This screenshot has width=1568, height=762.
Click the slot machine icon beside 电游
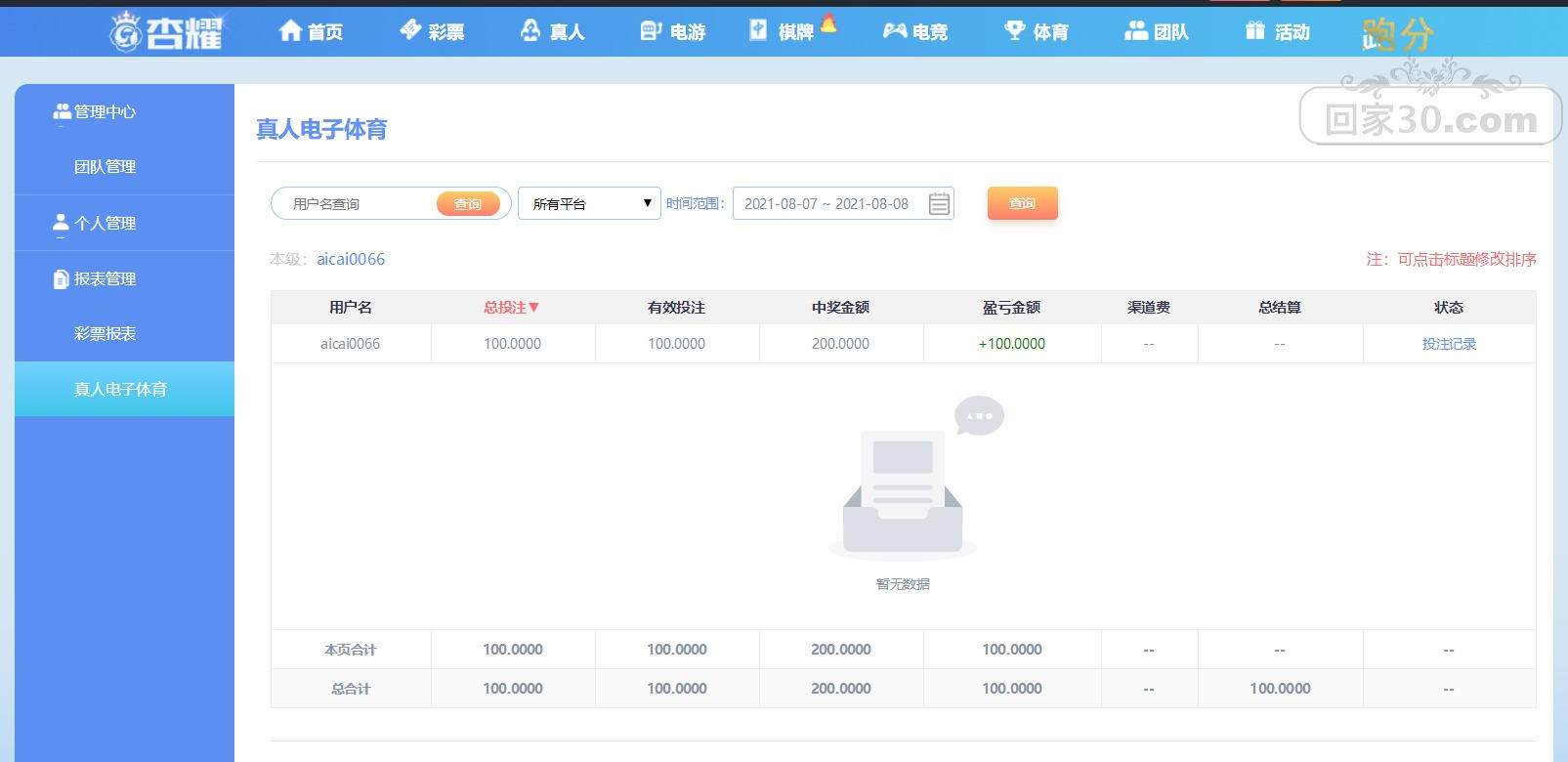(651, 30)
